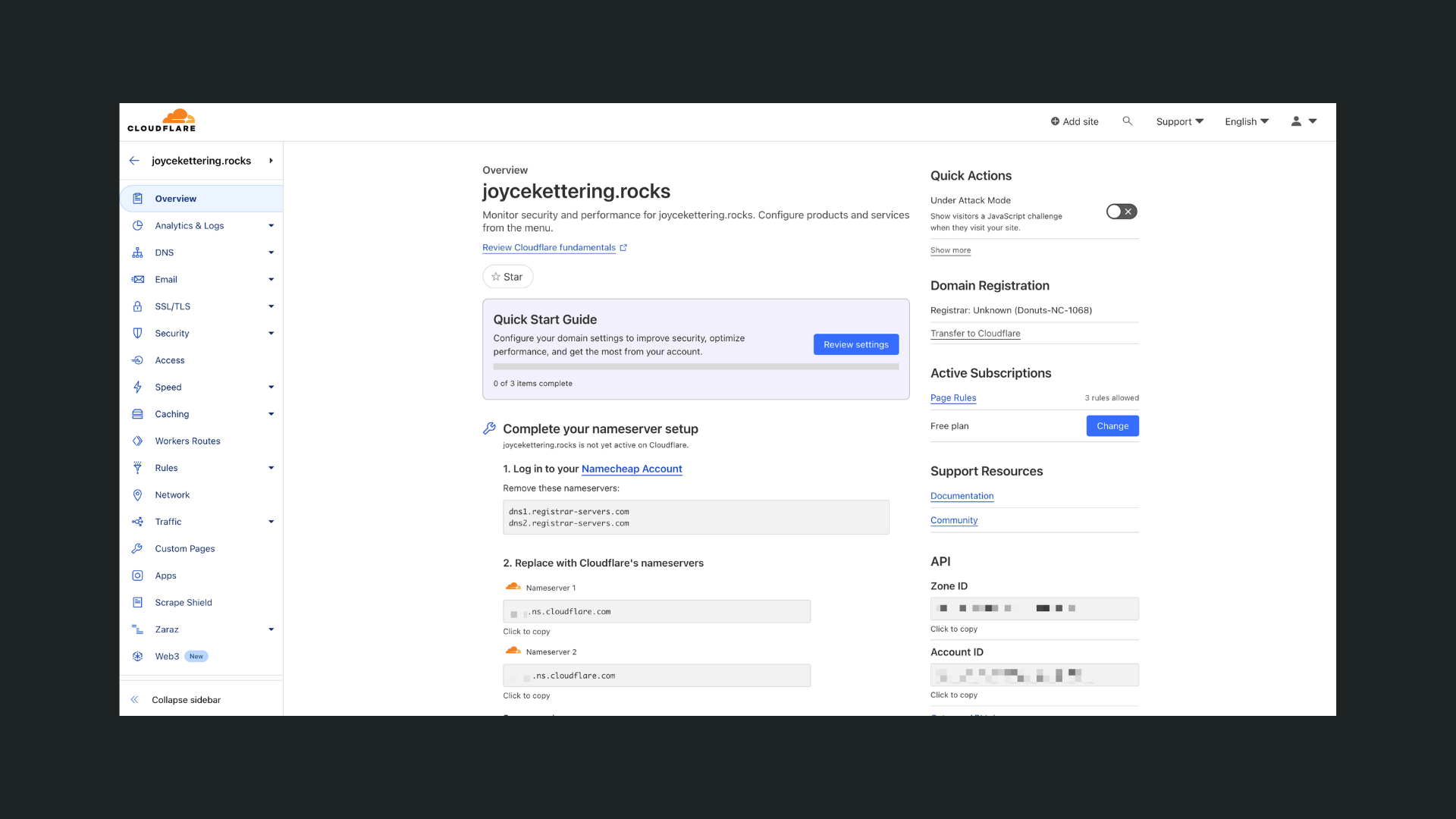Open the SSL/TLS section icon
The height and width of the screenshot is (819, 1456).
[137, 306]
